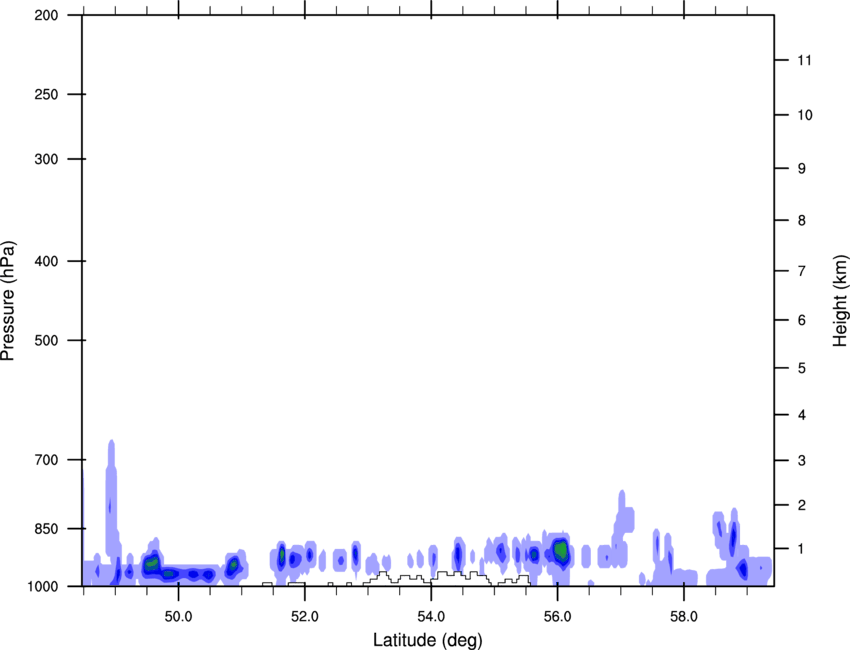Click the 400 pressure tick label
This screenshot has height=650, width=850.
click(46, 261)
